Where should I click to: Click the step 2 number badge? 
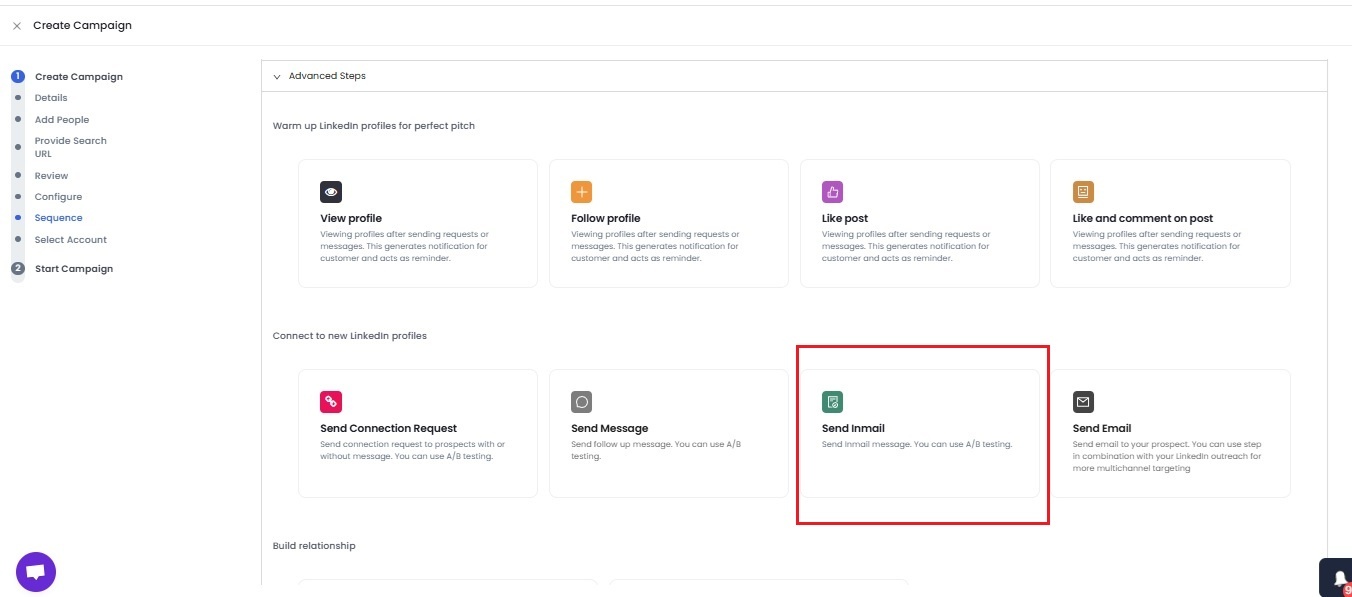pos(18,268)
